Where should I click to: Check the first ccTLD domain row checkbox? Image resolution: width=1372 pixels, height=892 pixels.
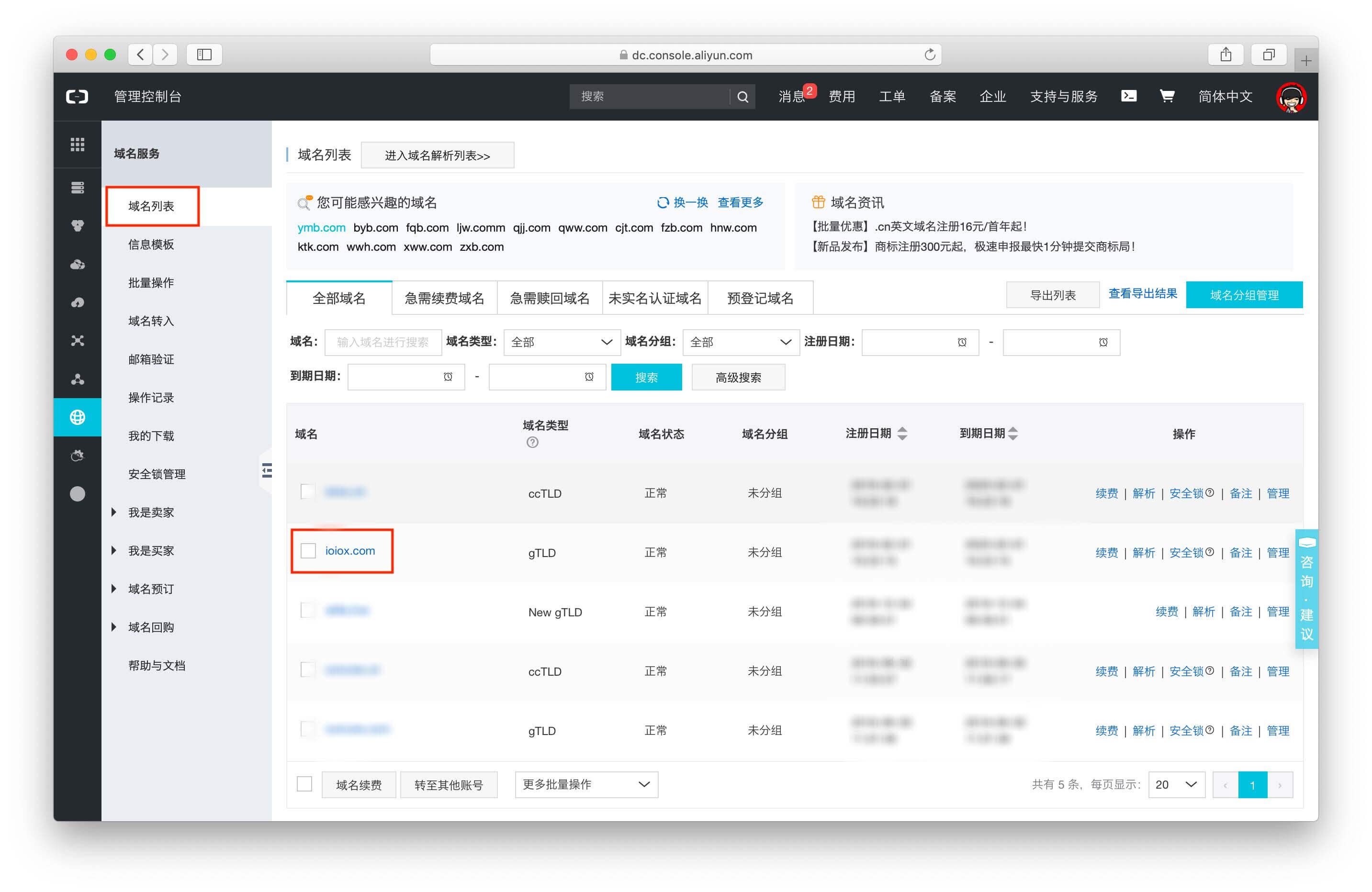pyautogui.click(x=307, y=492)
